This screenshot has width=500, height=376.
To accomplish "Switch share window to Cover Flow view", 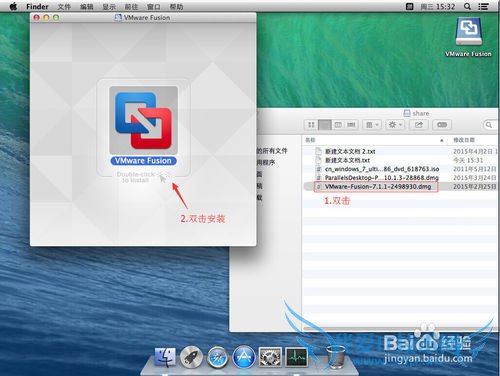I will click(x=351, y=125).
